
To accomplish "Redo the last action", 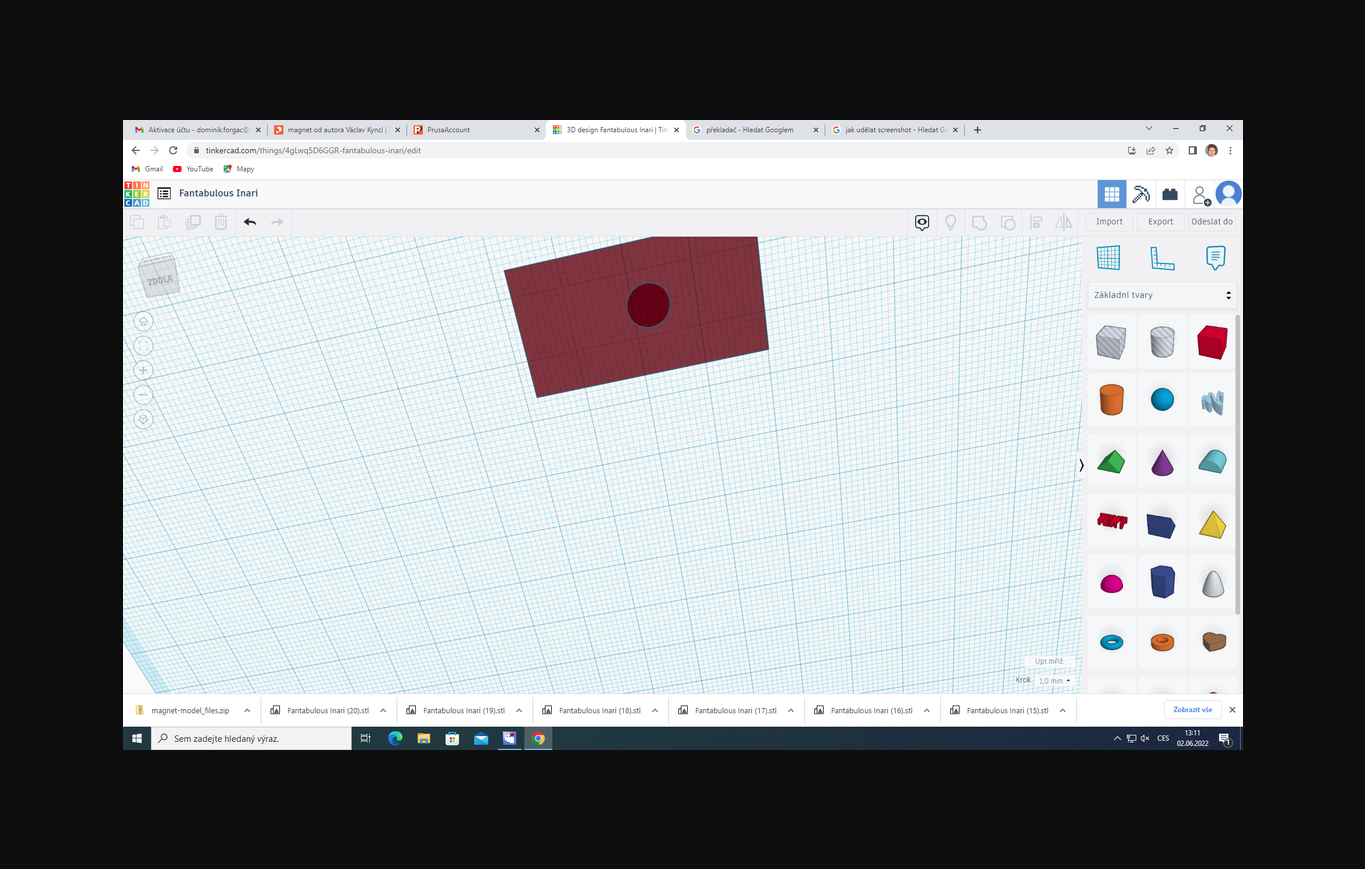I will pyautogui.click(x=277, y=222).
